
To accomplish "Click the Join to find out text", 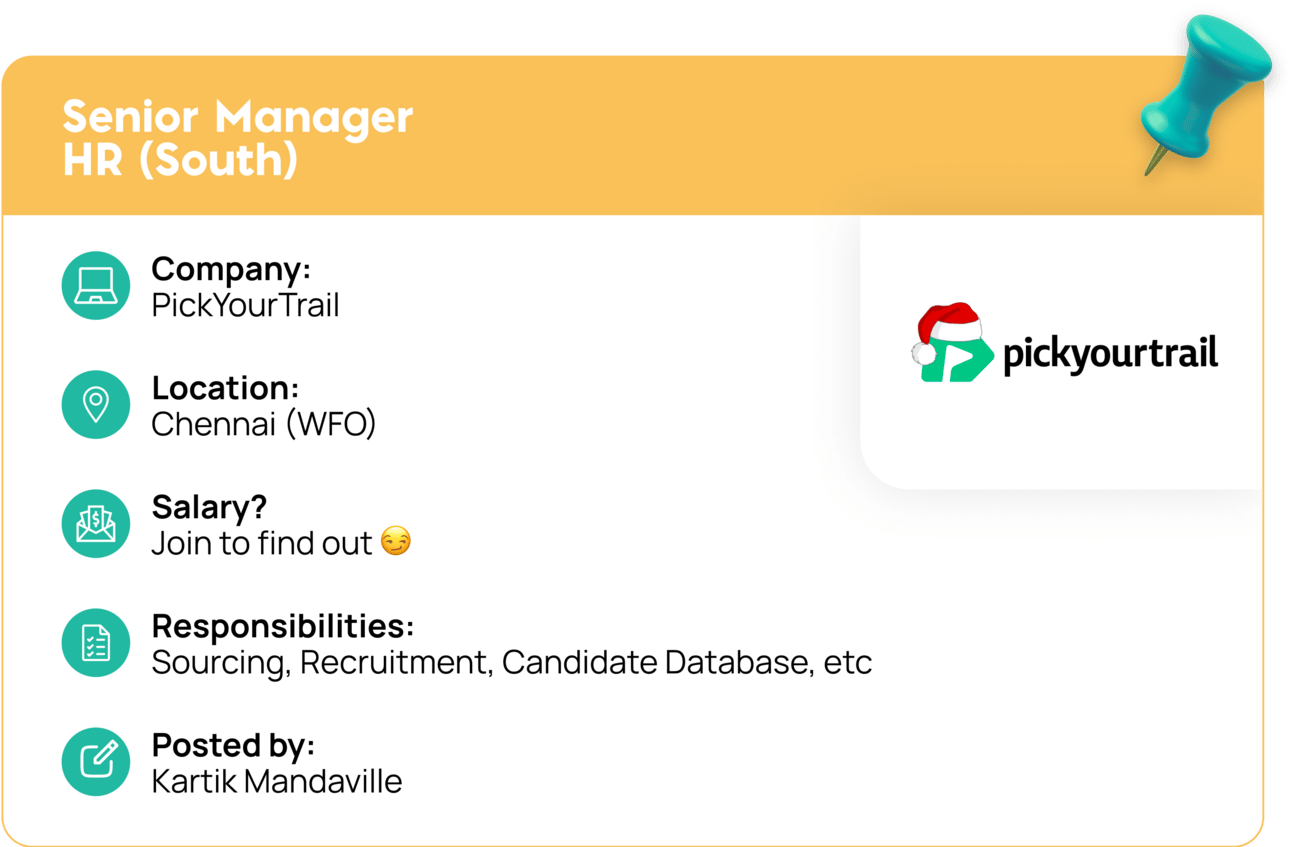I will coord(261,543).
